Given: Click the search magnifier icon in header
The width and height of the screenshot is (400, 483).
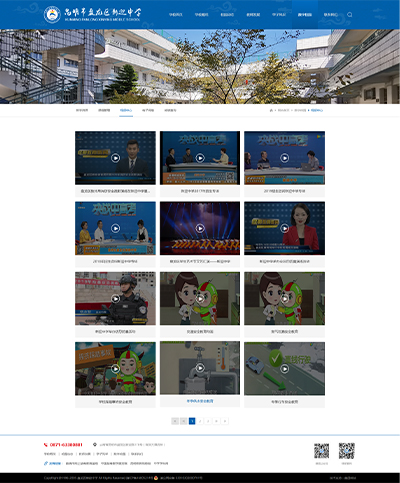Looking at the screenshot, I should [x=350, y=15].
